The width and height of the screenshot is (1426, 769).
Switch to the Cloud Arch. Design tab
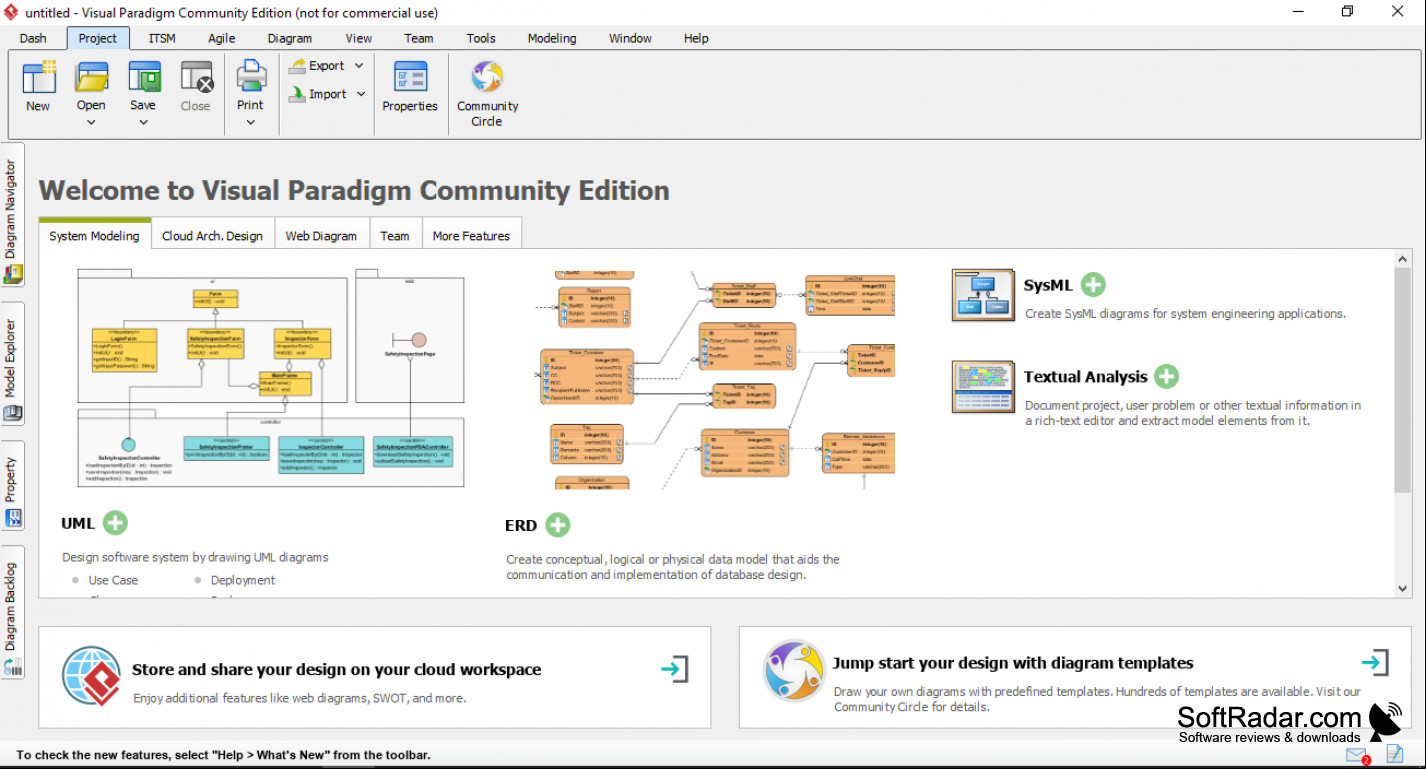tap(212, 236)
